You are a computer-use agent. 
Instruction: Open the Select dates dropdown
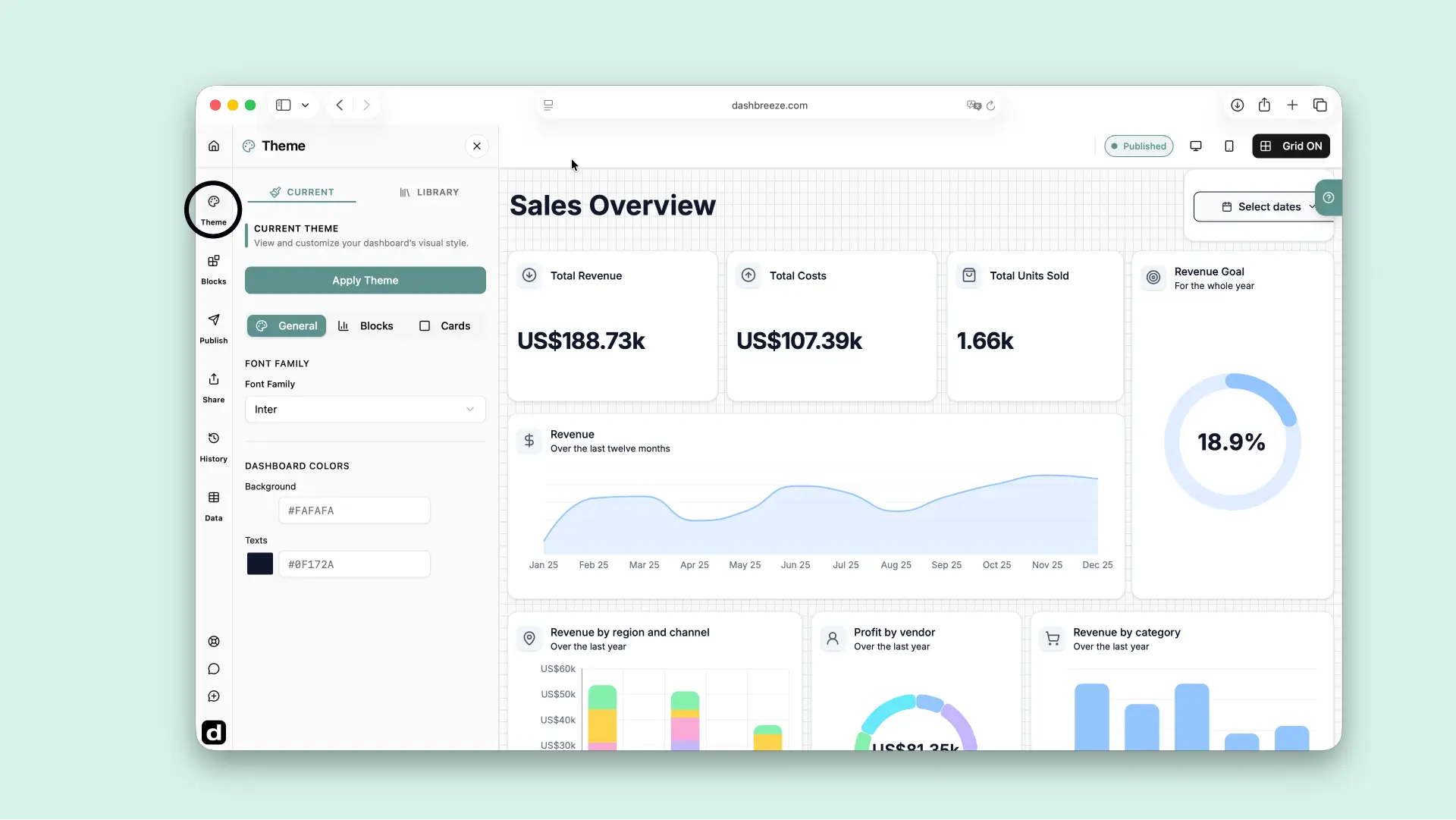tap(1262, 207)
